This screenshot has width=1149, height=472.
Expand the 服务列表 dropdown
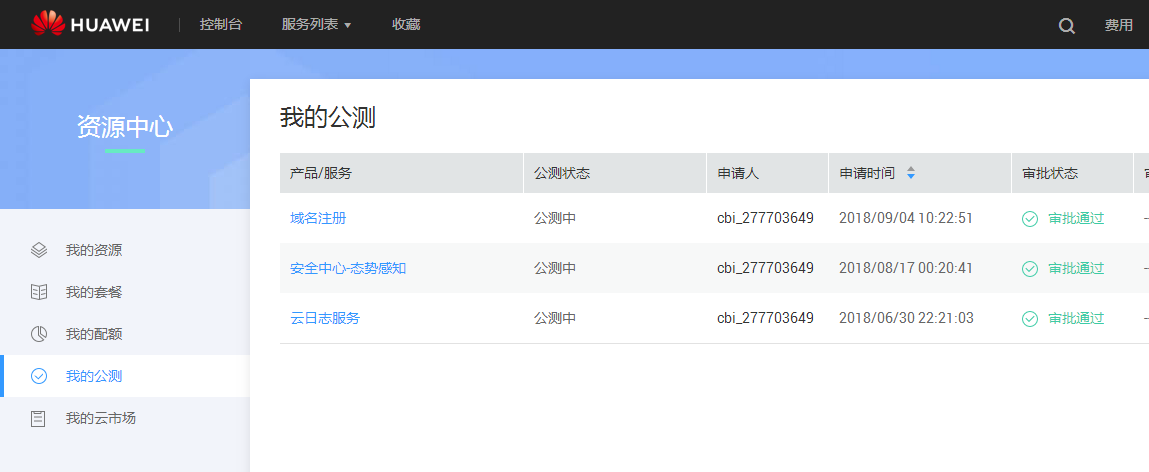[317, 25]
